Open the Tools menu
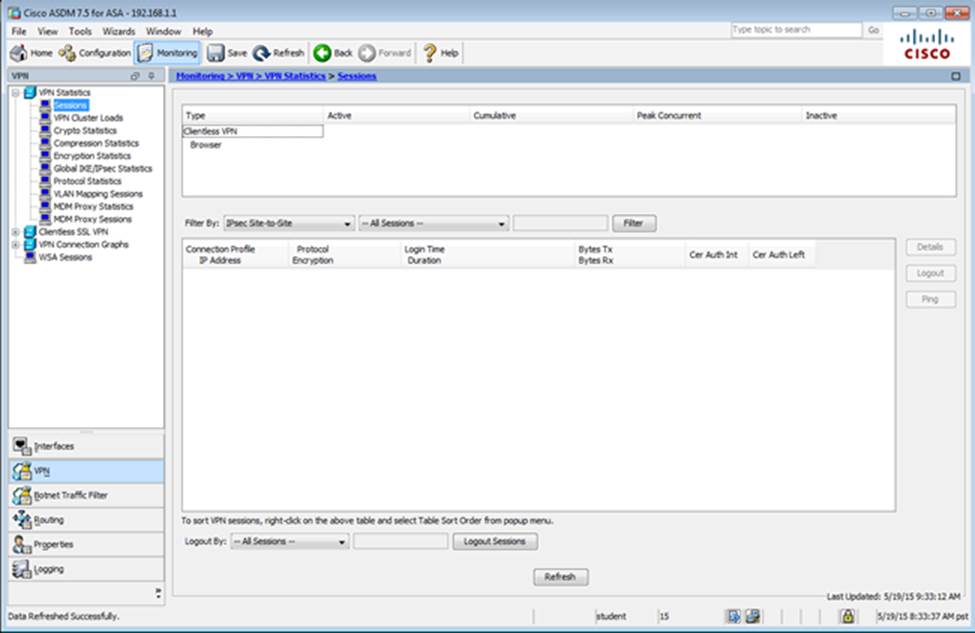Image resolution: width=975 pixels, height=633 pixels. click(79, 31)
